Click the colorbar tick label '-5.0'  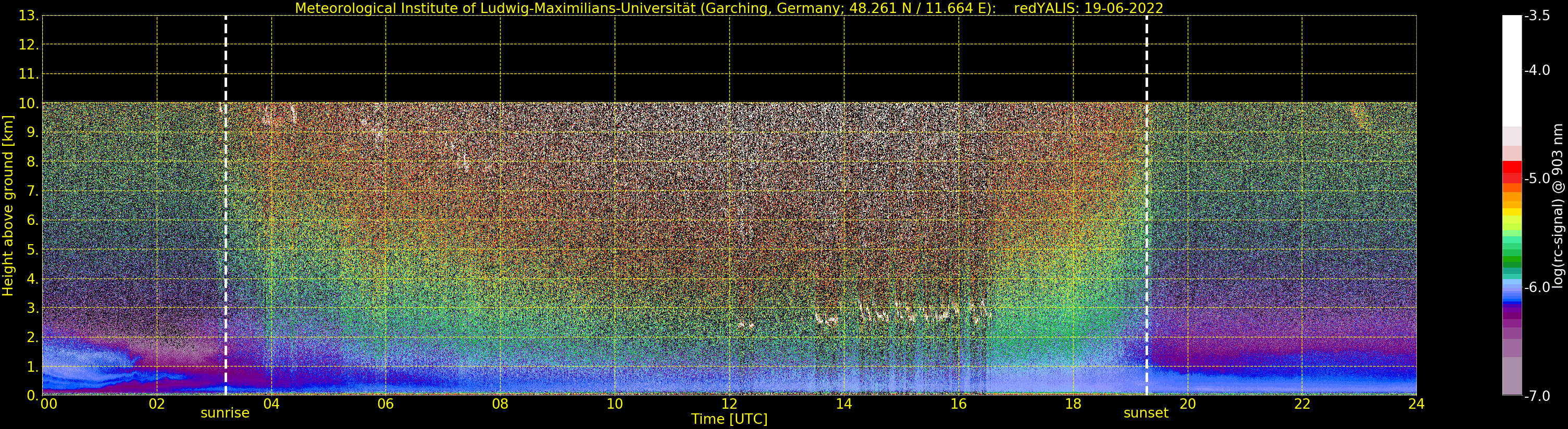(1537, 178)
